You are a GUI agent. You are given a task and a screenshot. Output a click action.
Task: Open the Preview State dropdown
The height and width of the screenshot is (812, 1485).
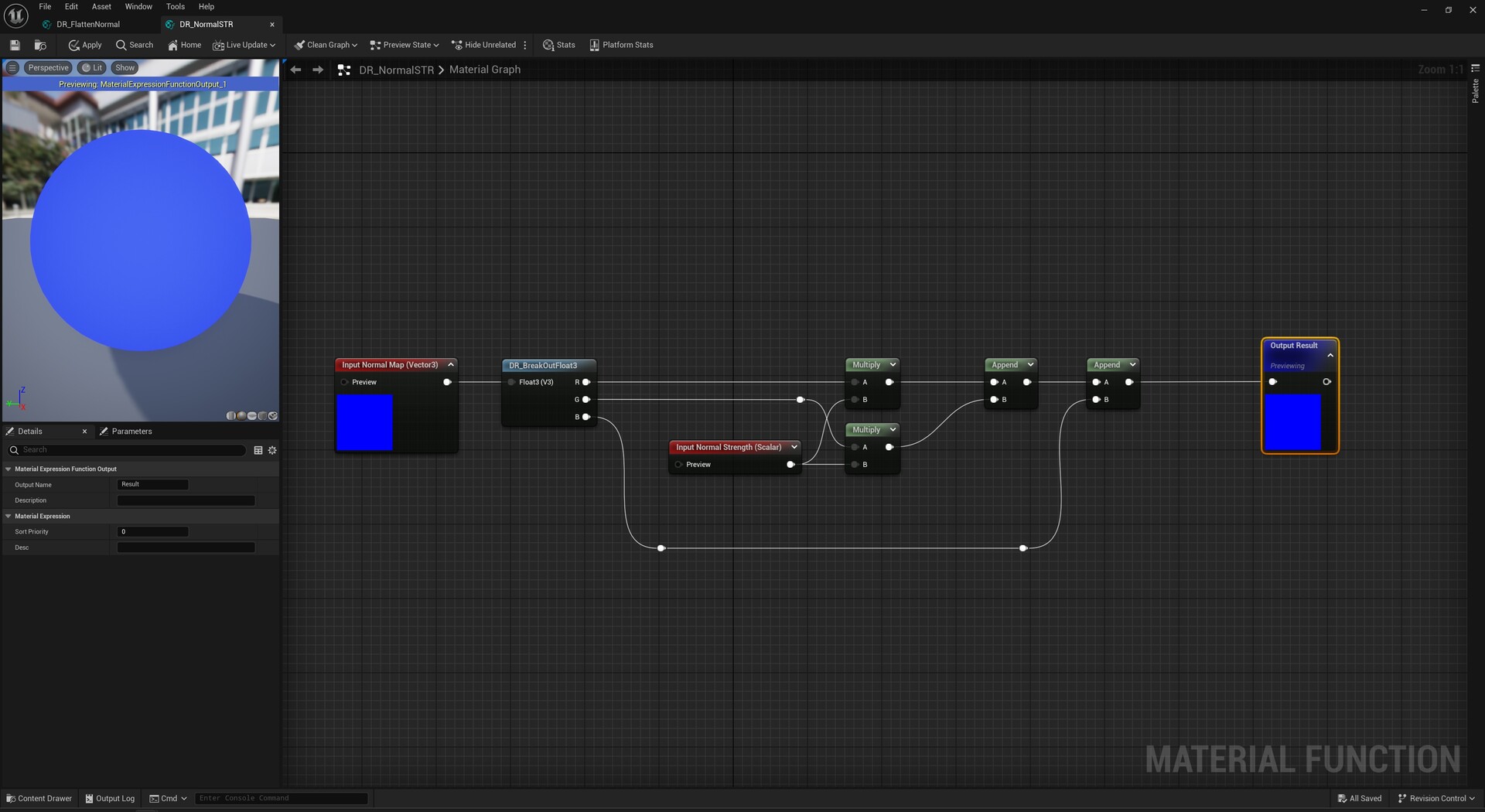point(404,45)
